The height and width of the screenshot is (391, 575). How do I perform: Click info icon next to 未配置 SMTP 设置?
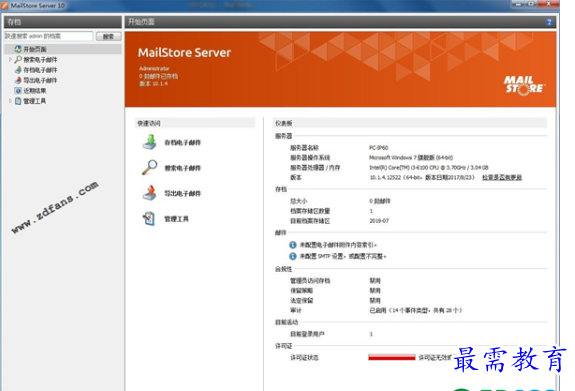pyautogui.click(x=293, y=256)
